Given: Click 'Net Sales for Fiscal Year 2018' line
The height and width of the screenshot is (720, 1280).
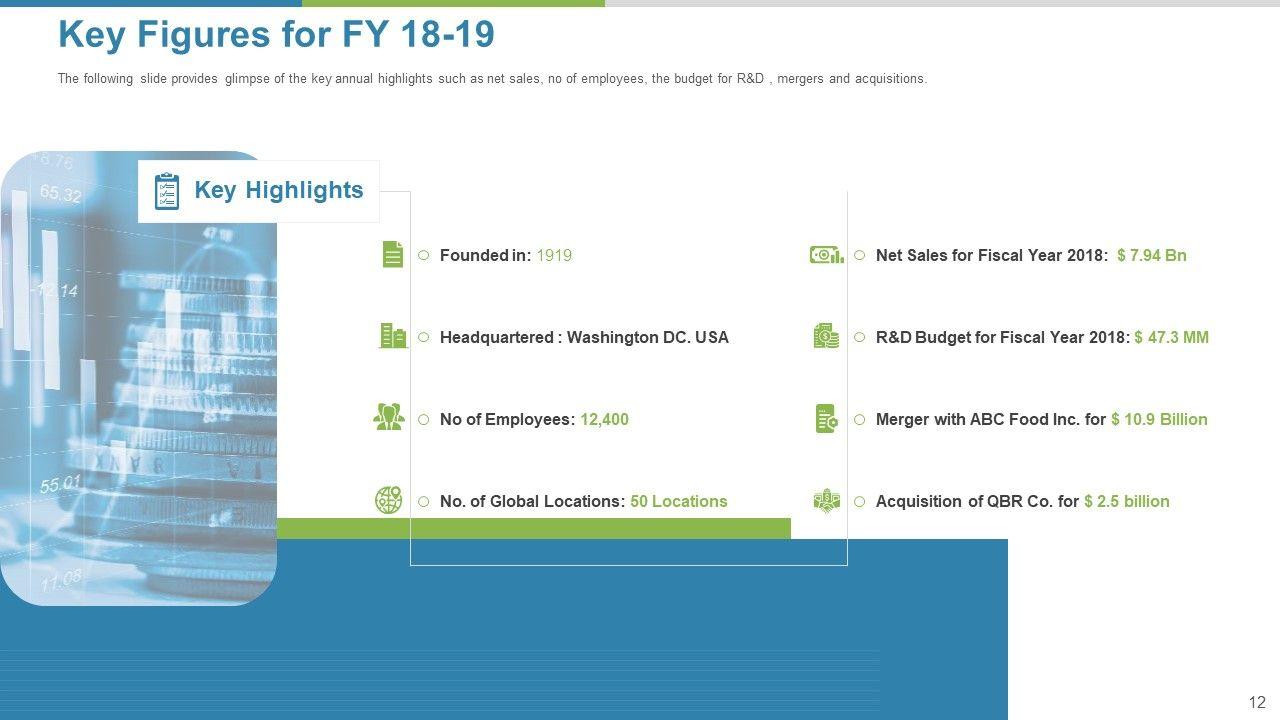Looking at the screenshot, I should coord(1031,255).
